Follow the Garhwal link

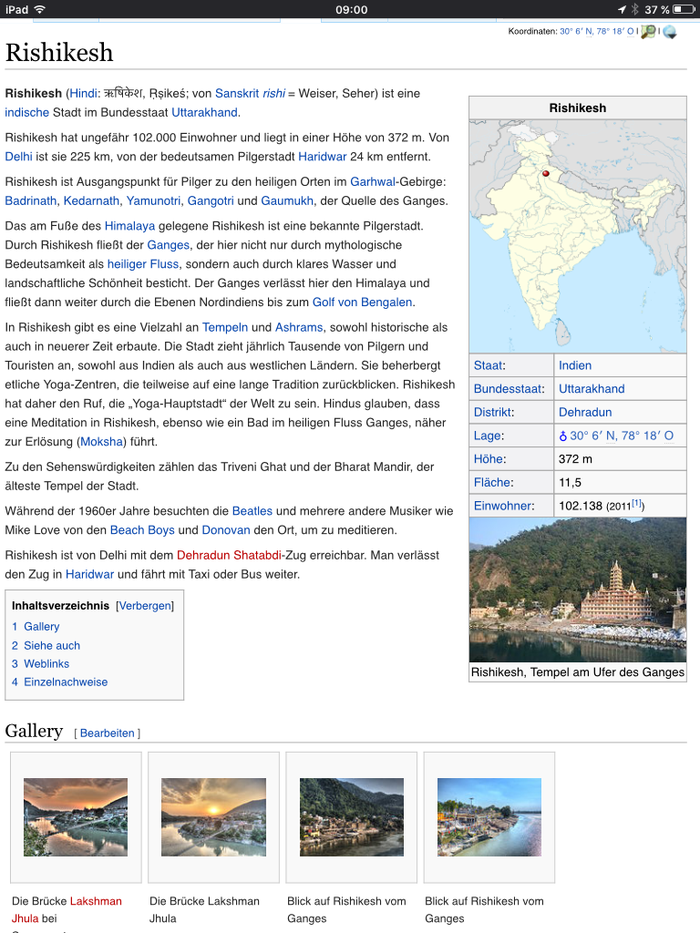click(373, 181)
